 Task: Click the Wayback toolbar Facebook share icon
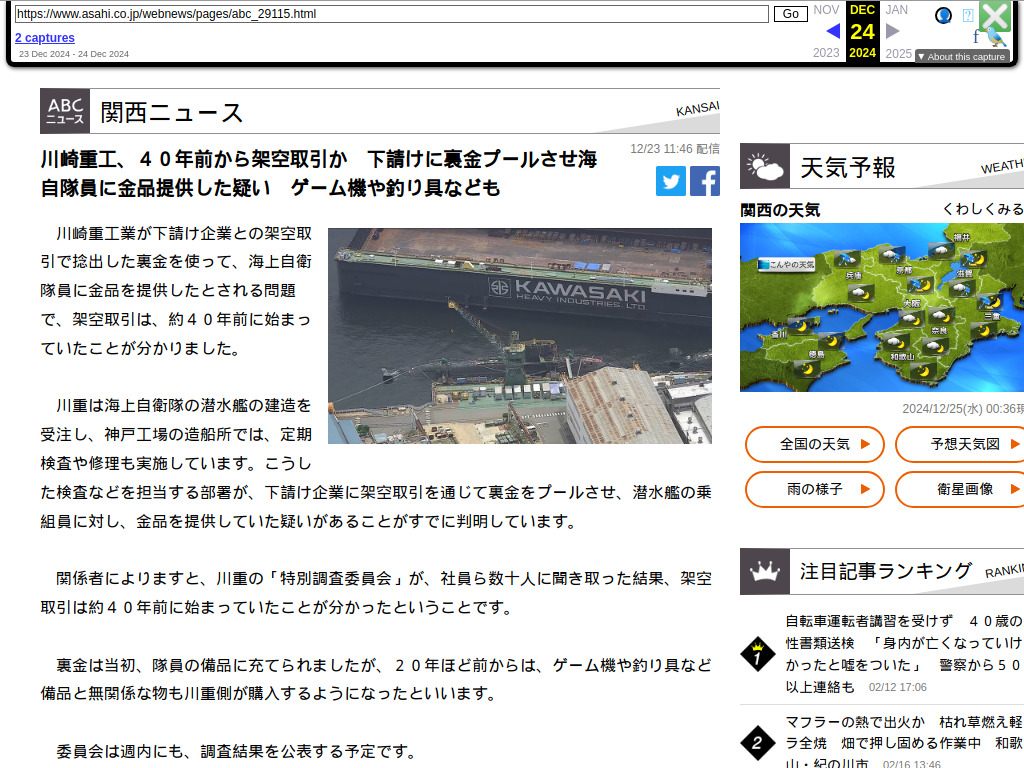coord(976,37)
